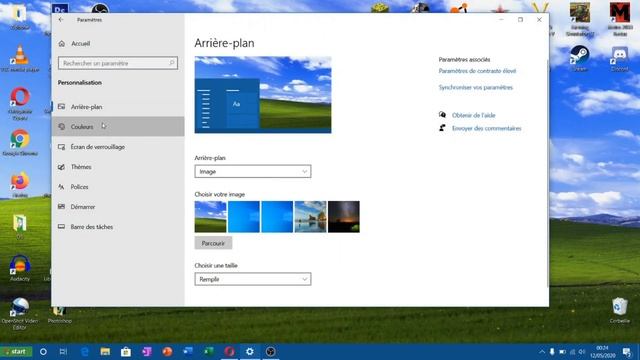Open the Couleurs settings page

pyautogui.click(x=118, y=127)
